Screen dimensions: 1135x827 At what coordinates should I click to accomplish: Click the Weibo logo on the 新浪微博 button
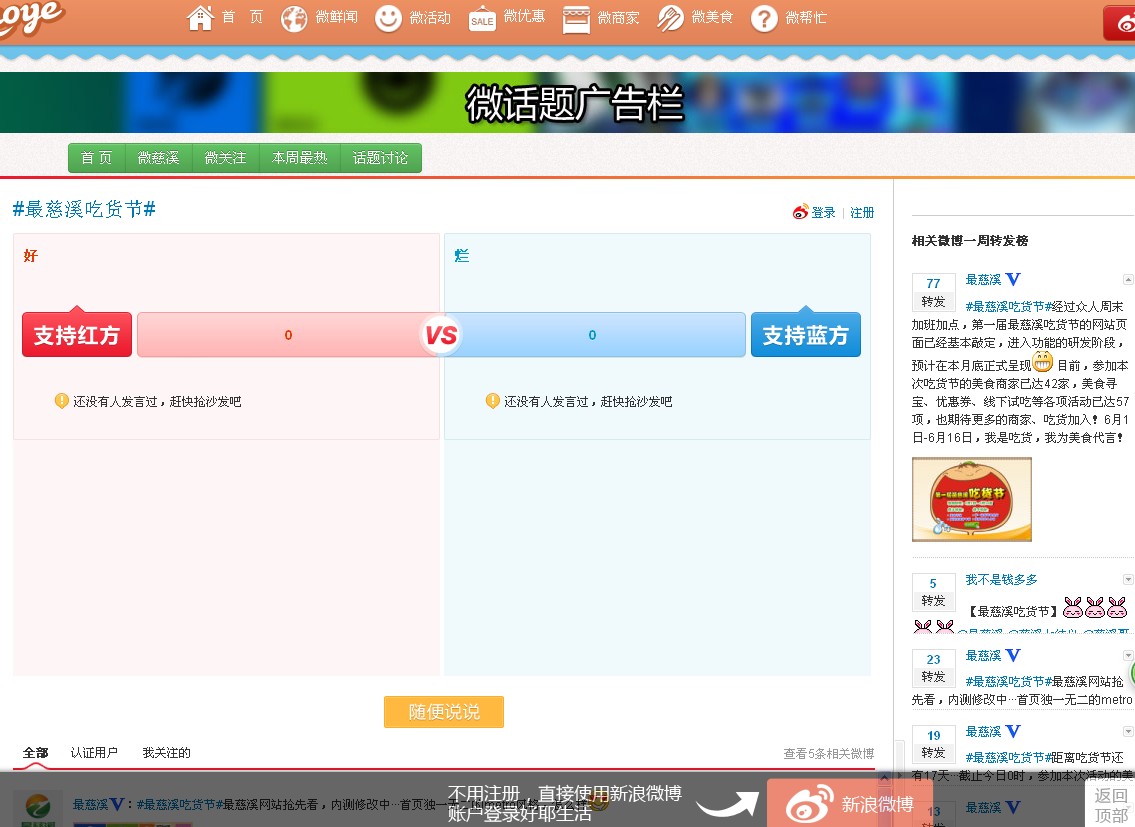[x=810, y=804]
